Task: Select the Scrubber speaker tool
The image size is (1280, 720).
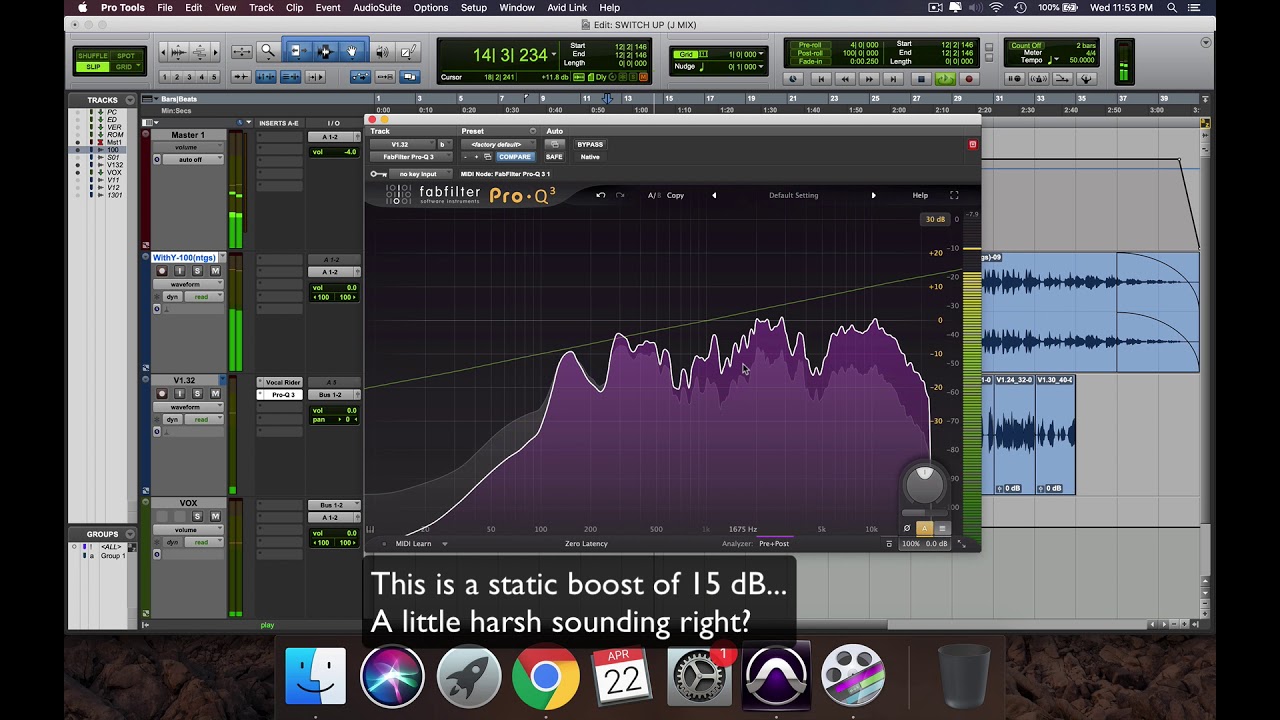Action: tap(382, 51)
